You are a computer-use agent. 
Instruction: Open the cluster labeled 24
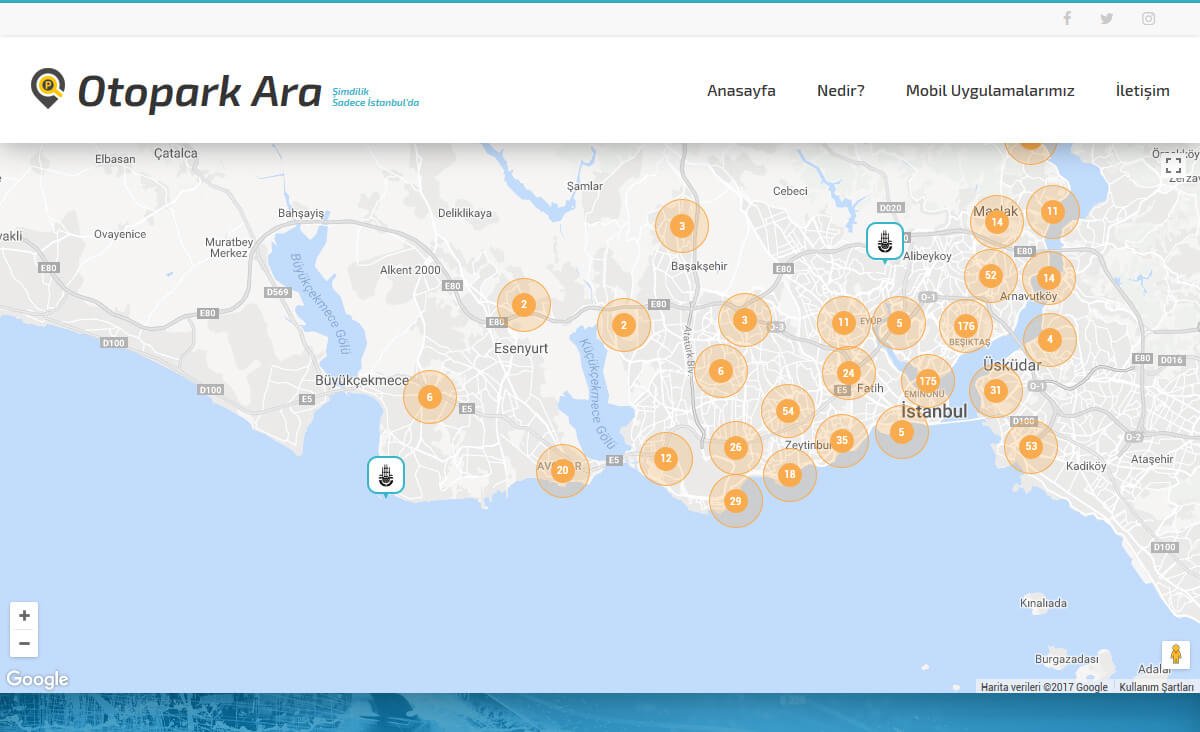[x=849, y=373]
